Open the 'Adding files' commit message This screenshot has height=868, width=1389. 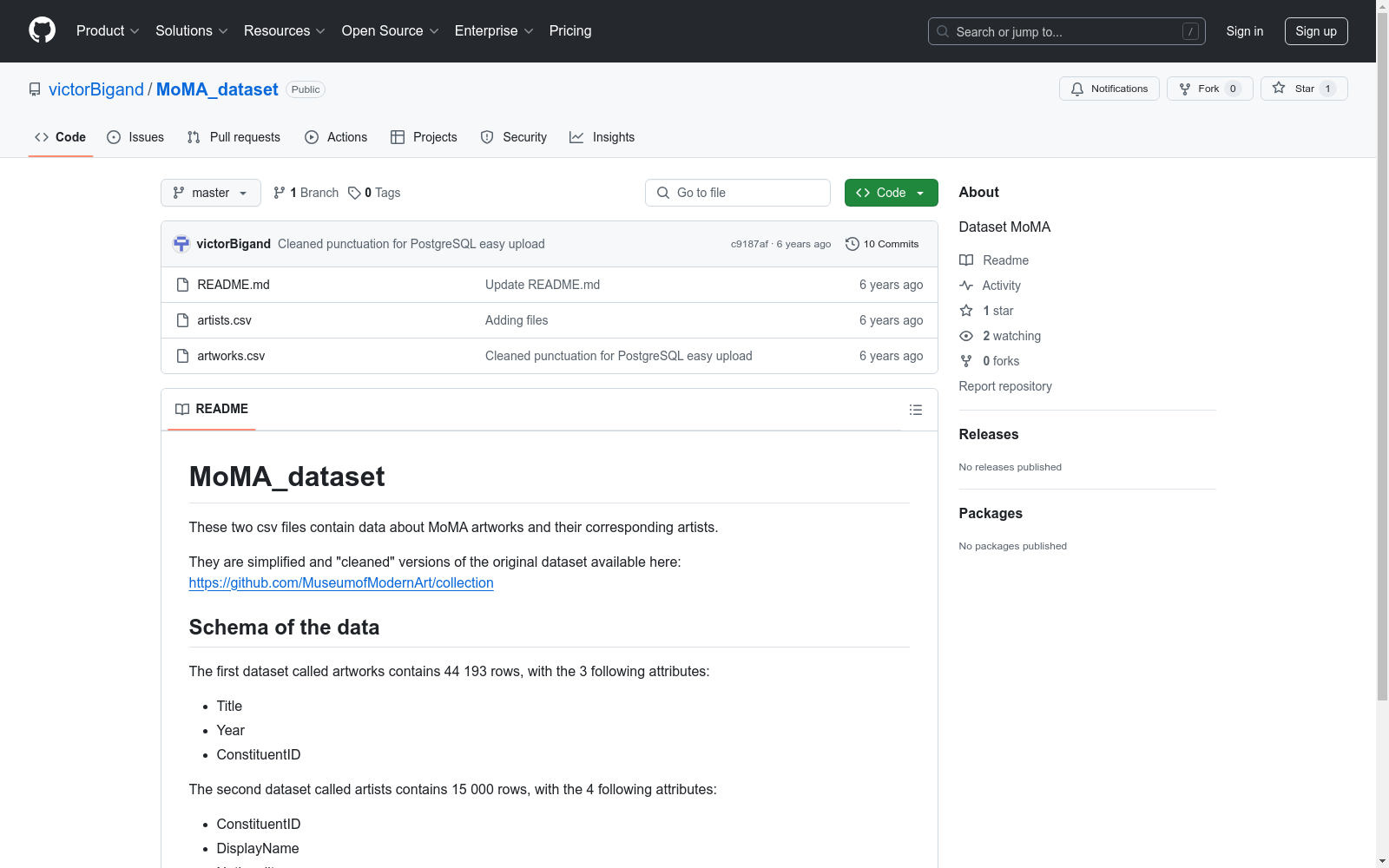(517, 320)
